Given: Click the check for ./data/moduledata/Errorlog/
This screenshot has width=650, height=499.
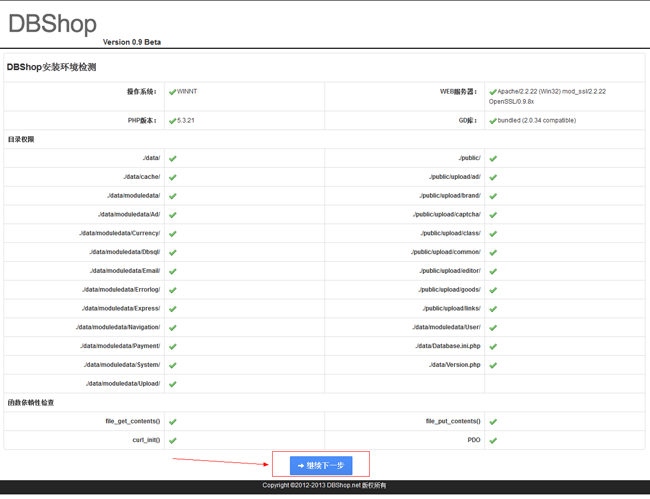Looking at the screenshot, I should coord(172,290).
